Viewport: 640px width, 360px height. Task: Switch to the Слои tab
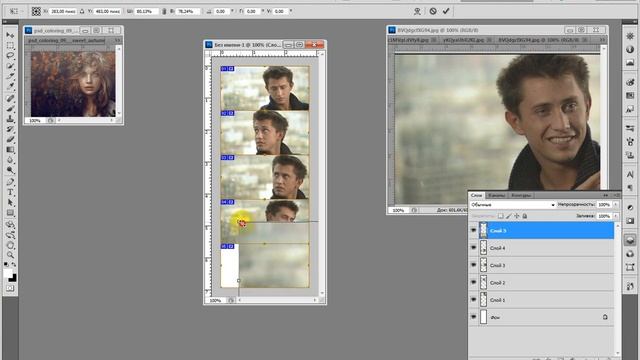(476, 195)
